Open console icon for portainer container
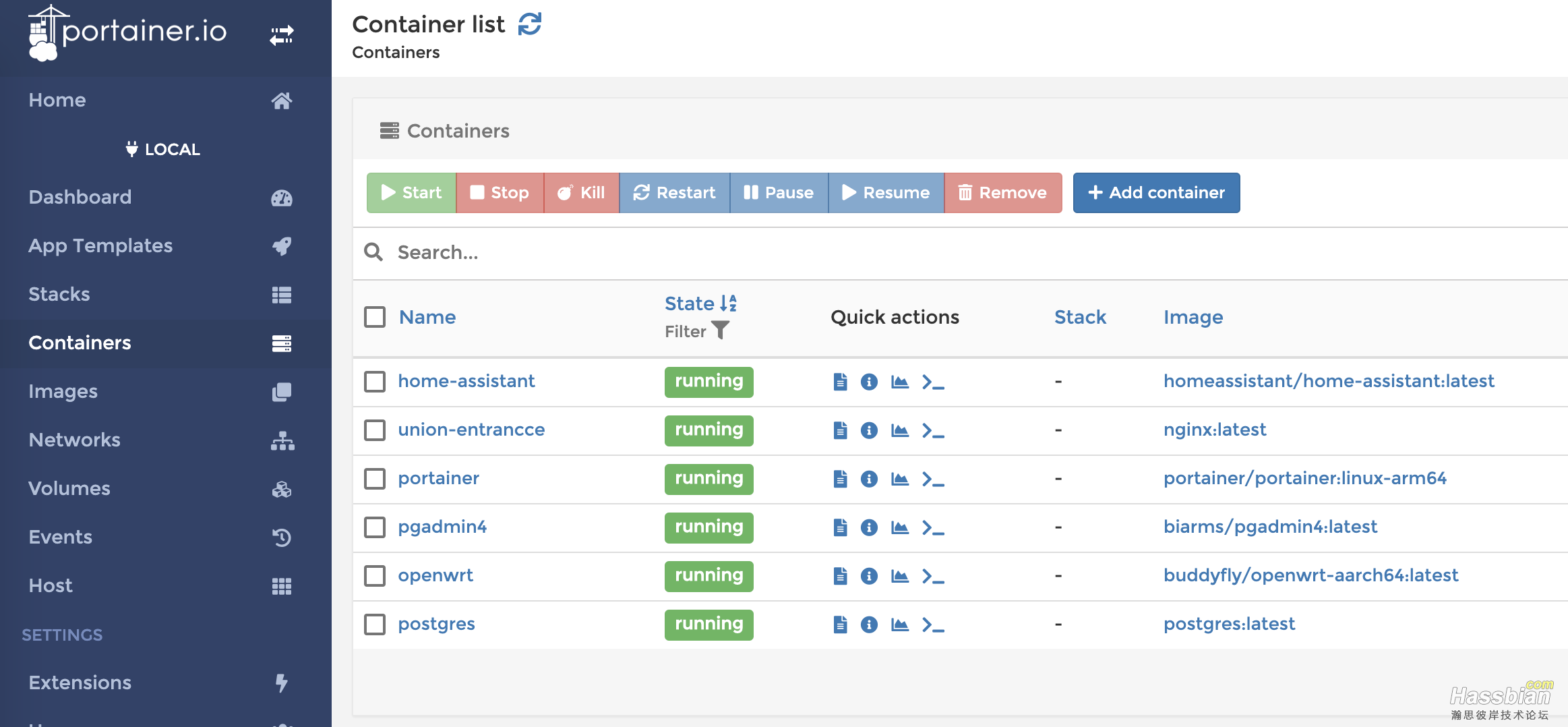 [x=933, y=479]
